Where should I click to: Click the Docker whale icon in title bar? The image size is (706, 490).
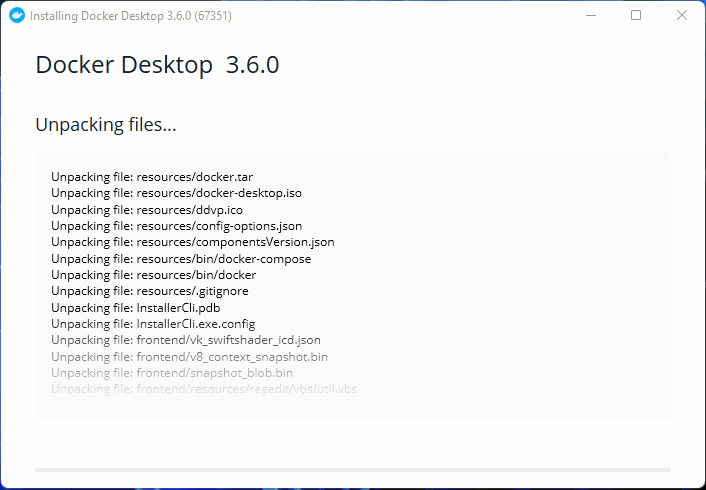pos(17,15)
